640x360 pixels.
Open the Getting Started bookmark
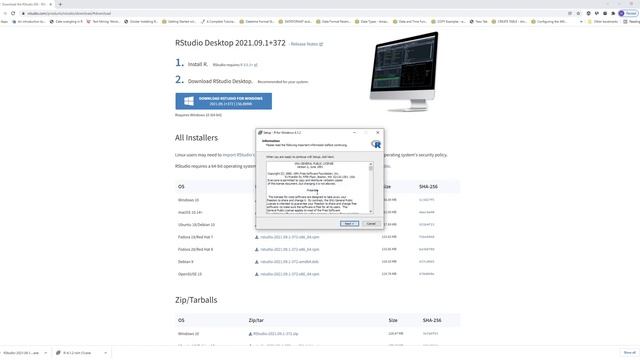point(179,22)
